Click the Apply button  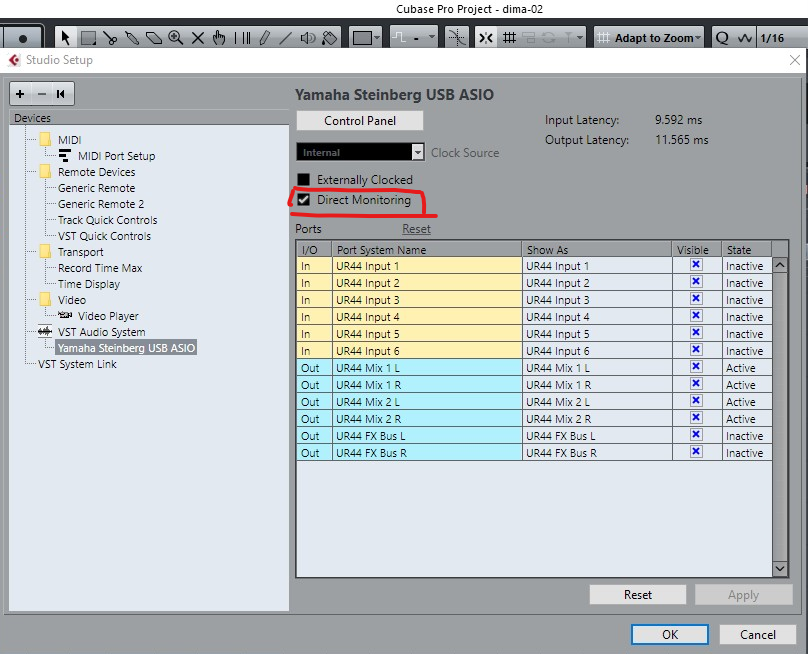(x=743, y=595)
